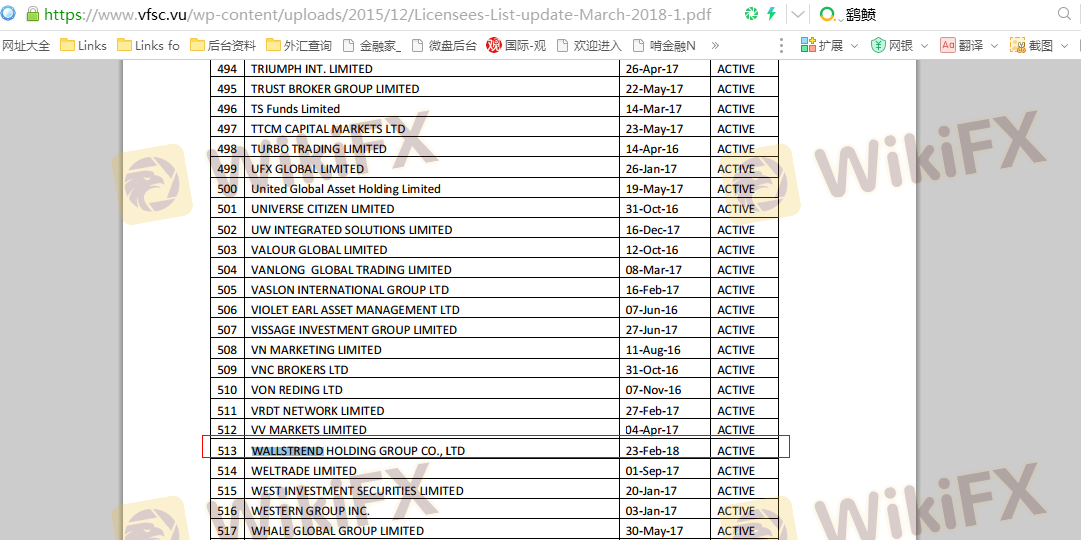
Task: Click the green padlock security icon
Action: 32,14
